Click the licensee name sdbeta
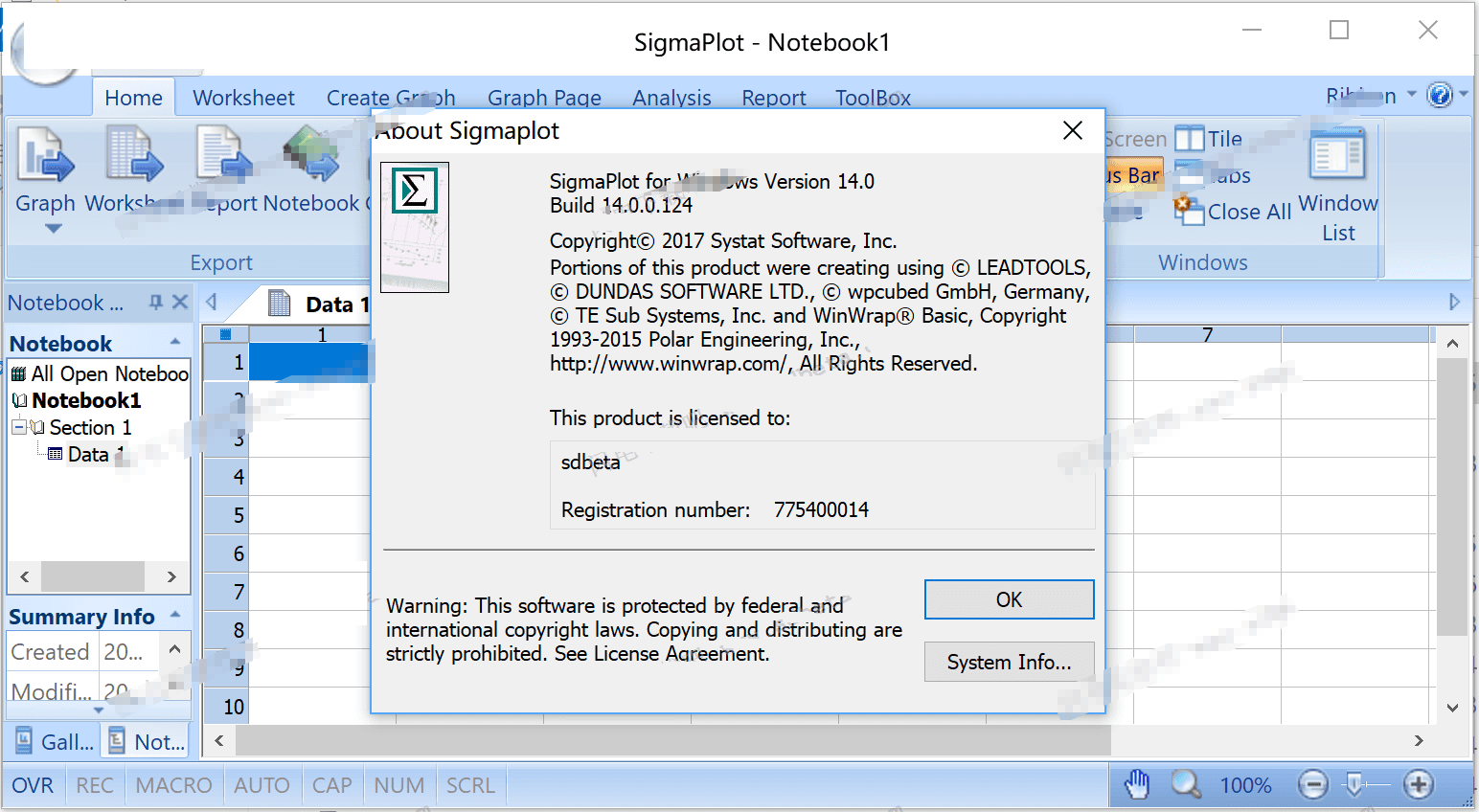The image size is (1479, 812). click(x=590, y=462)
